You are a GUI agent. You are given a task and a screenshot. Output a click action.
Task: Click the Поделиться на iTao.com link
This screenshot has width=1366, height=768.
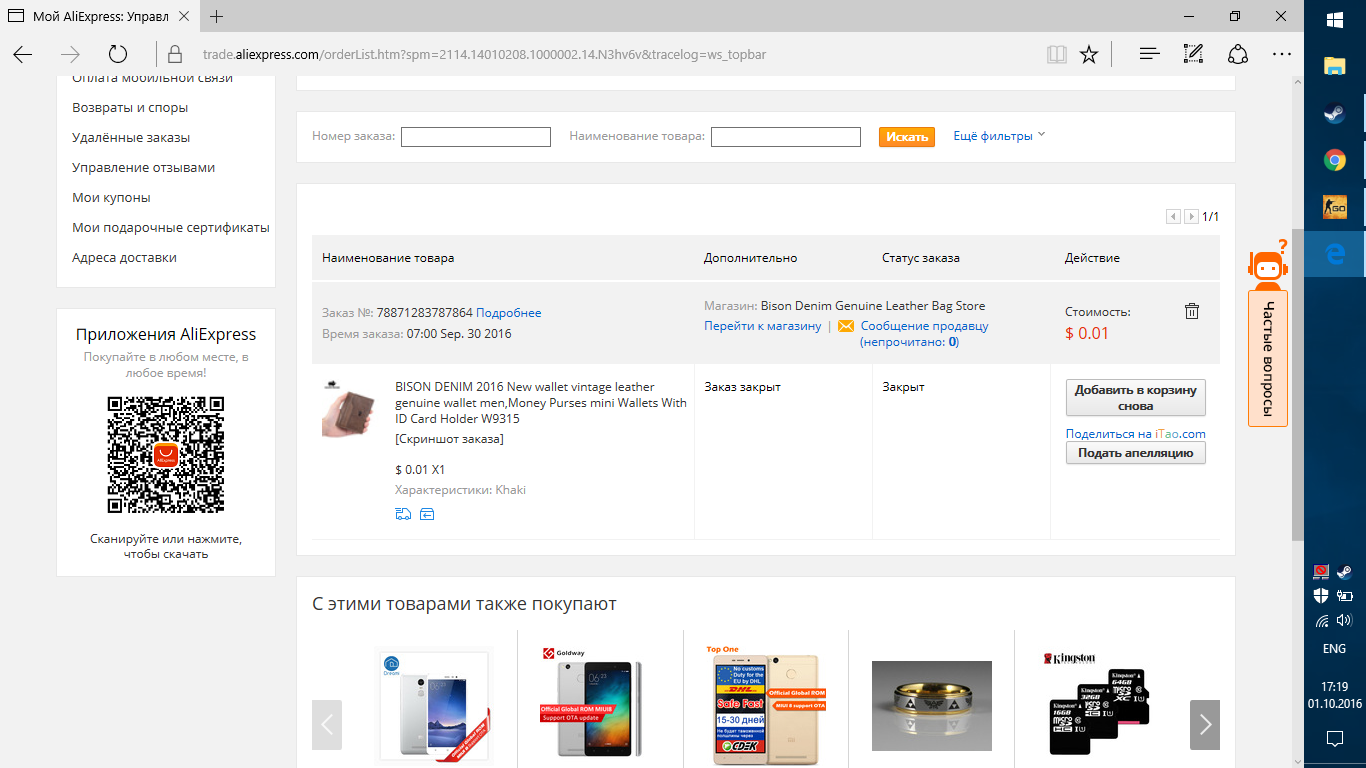click(x=1136, y=434)
